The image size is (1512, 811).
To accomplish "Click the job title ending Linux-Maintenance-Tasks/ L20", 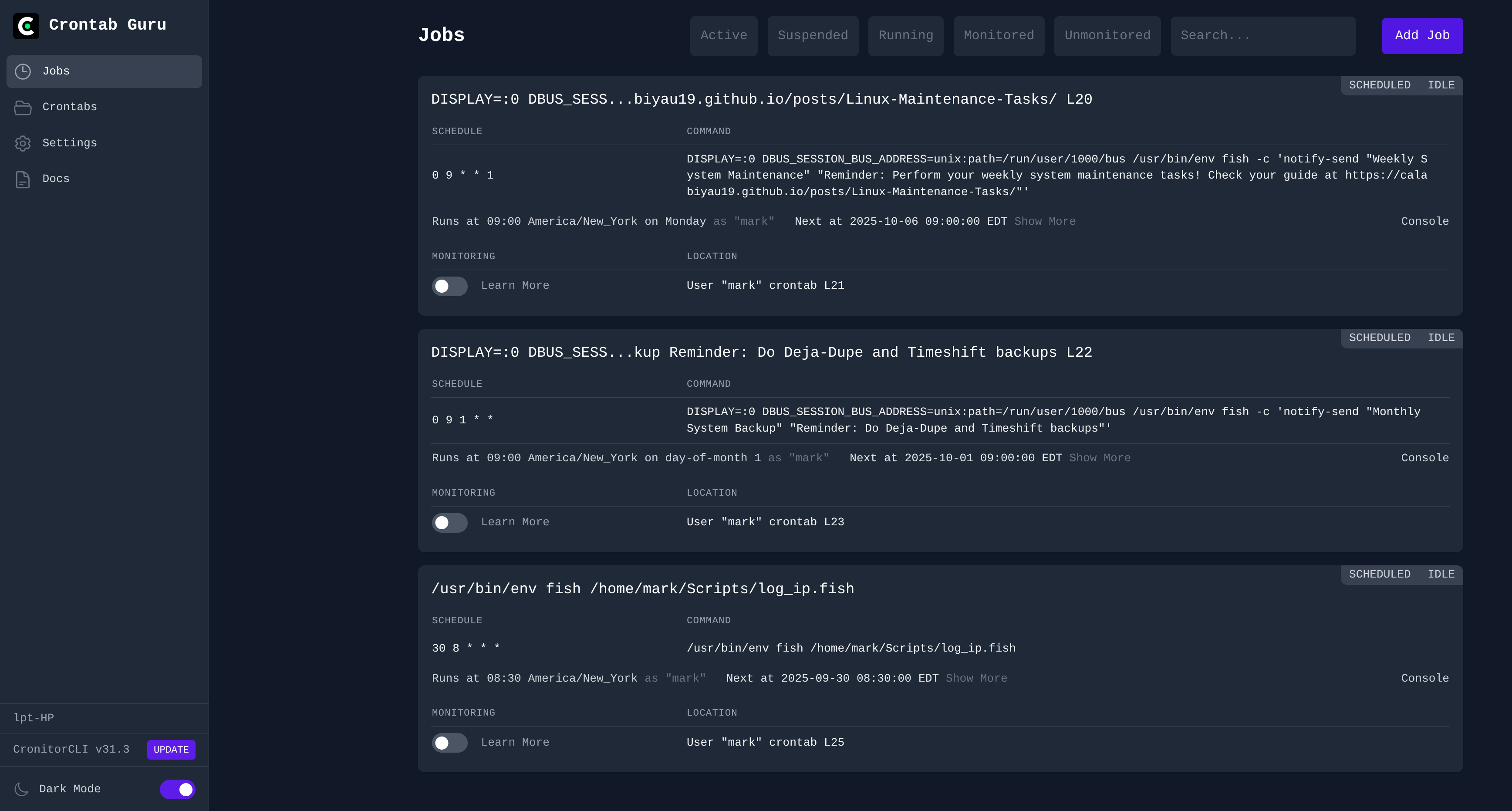I will coord(761,99).
